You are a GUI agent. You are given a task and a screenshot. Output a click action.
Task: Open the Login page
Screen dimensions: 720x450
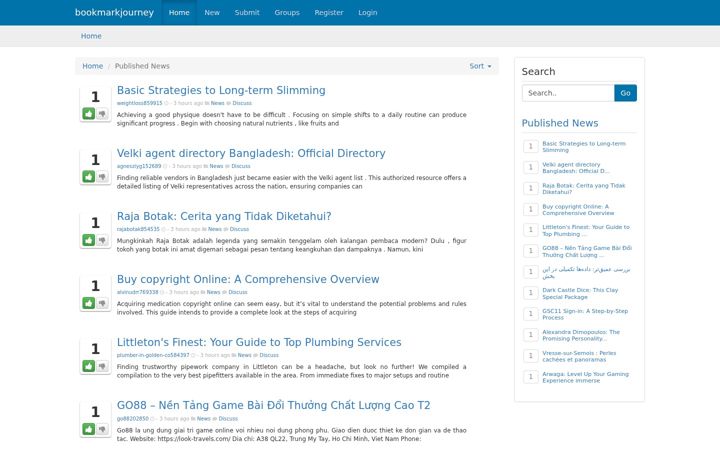368,12
